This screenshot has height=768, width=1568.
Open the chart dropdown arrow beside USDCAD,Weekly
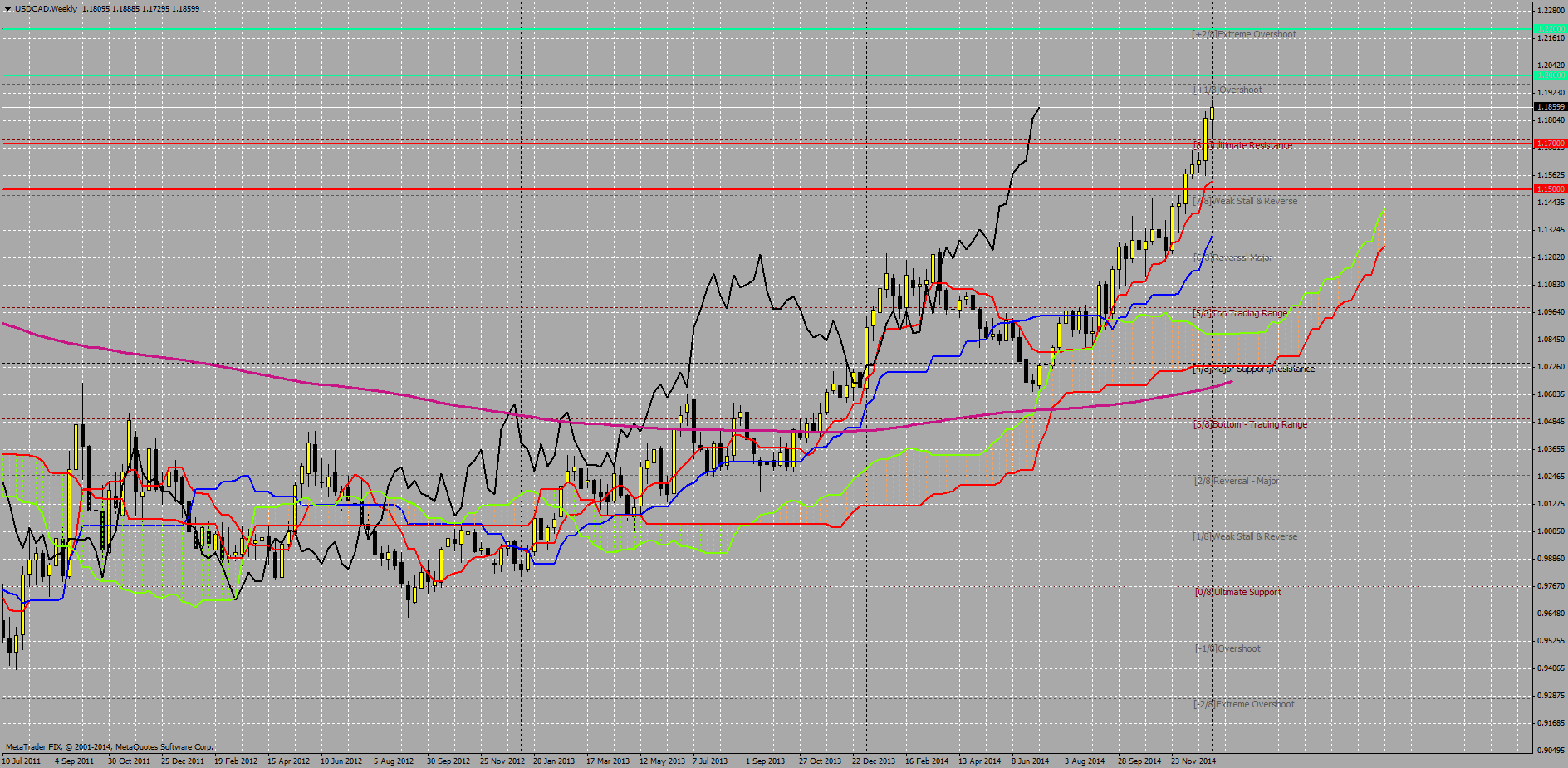[7, 9]
